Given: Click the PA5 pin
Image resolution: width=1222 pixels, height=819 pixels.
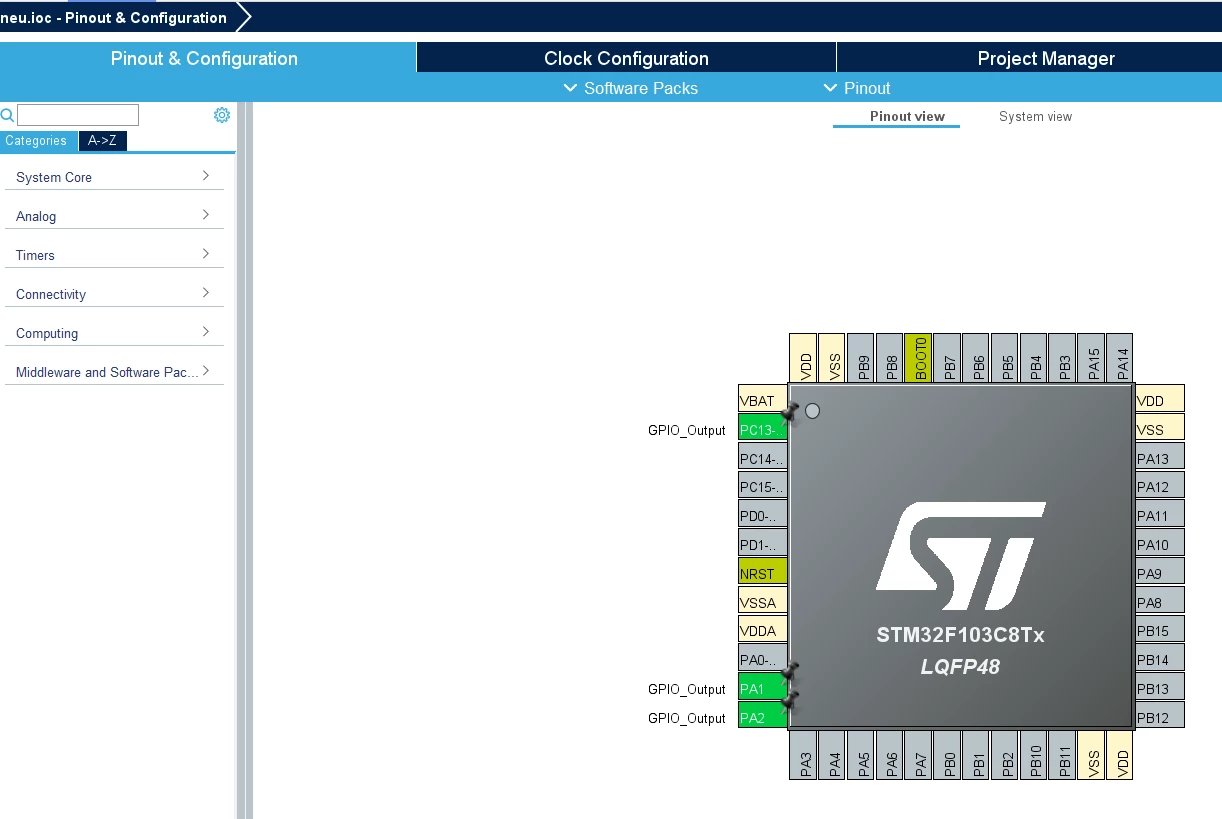Looking at the screenshot, I should point(861,755).
